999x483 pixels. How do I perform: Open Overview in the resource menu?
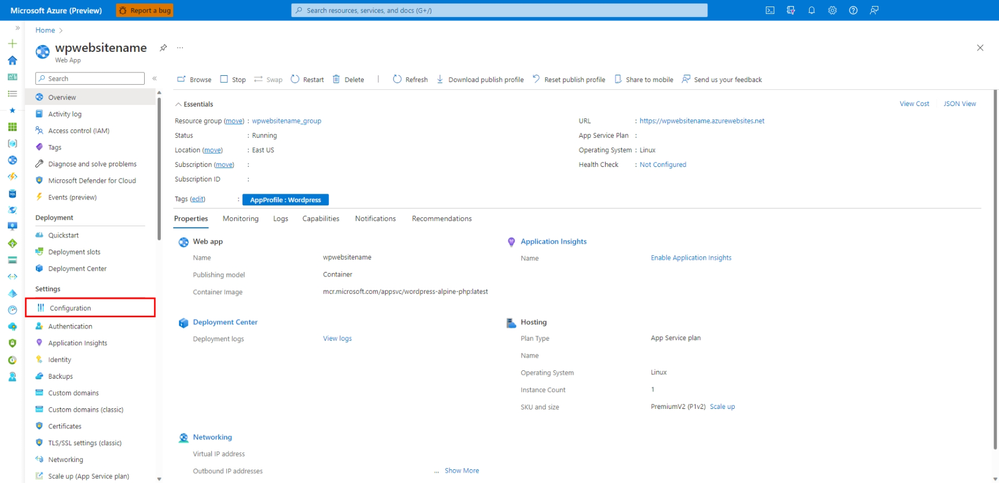click(x=90, y=97)
